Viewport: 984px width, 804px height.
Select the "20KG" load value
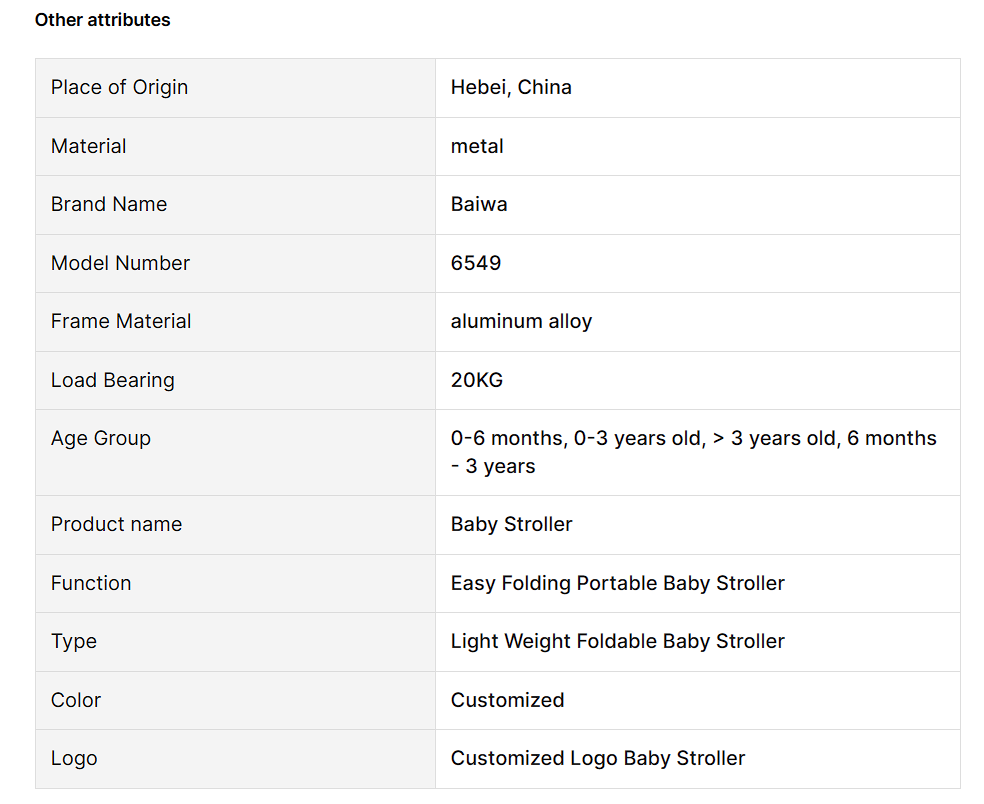pyautogui.click(x=477, y=380)
